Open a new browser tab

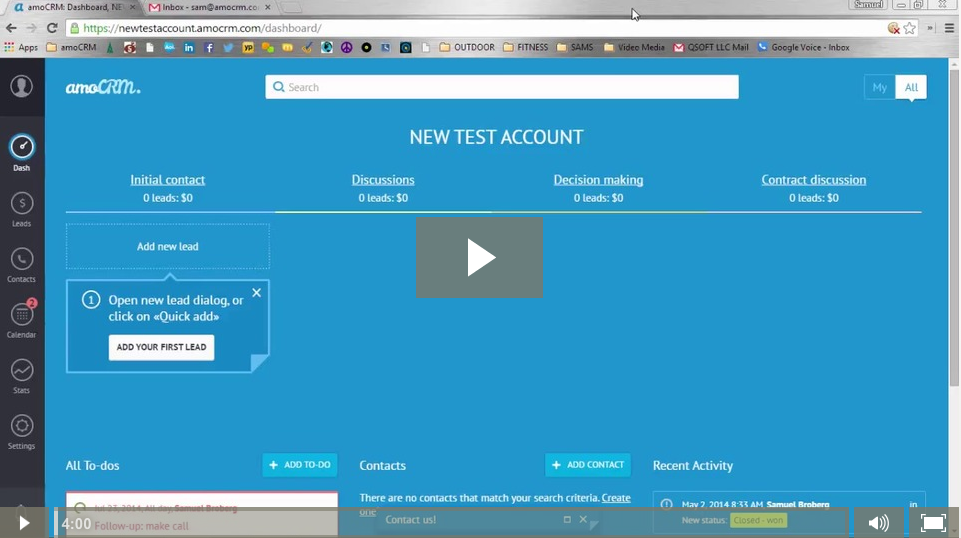[292, 8]
